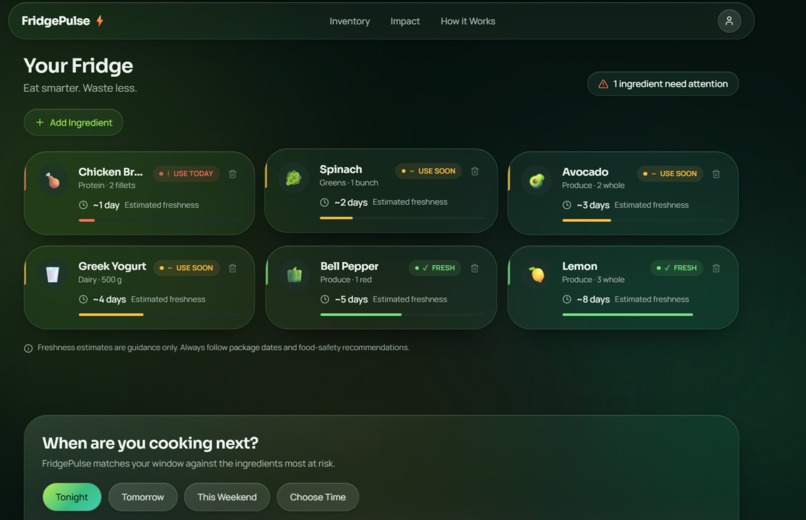Click the clock icon on Lemon card
806x520 pixels.
[x=566, y=299]
